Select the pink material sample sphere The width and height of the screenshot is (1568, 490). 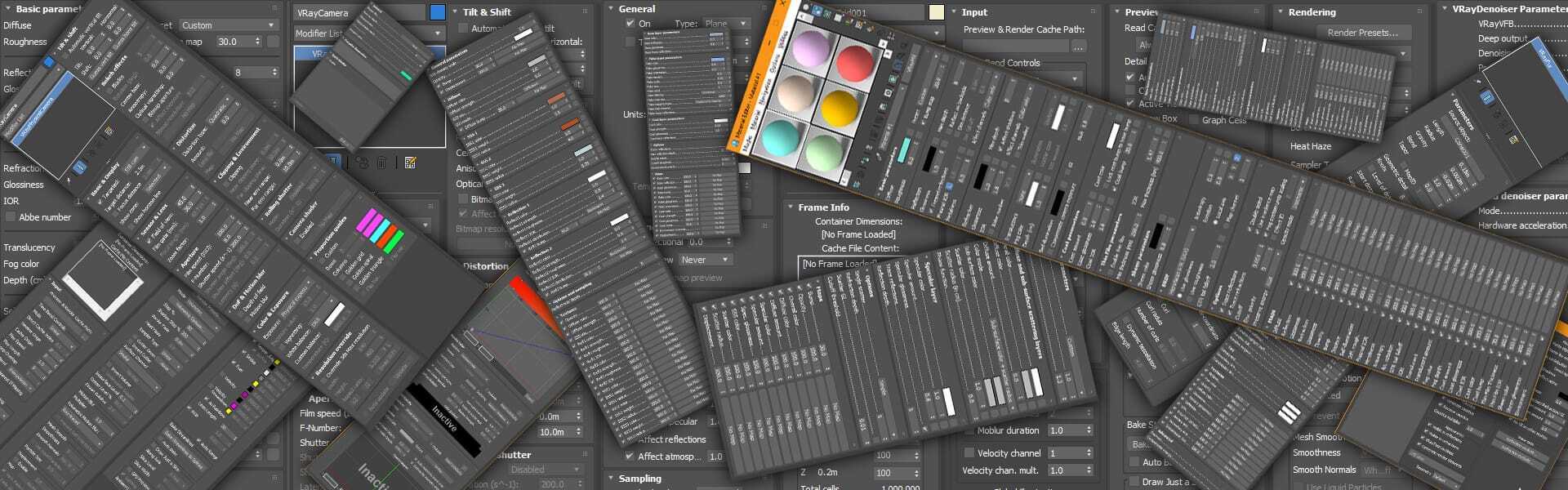[x=810, y=51]
